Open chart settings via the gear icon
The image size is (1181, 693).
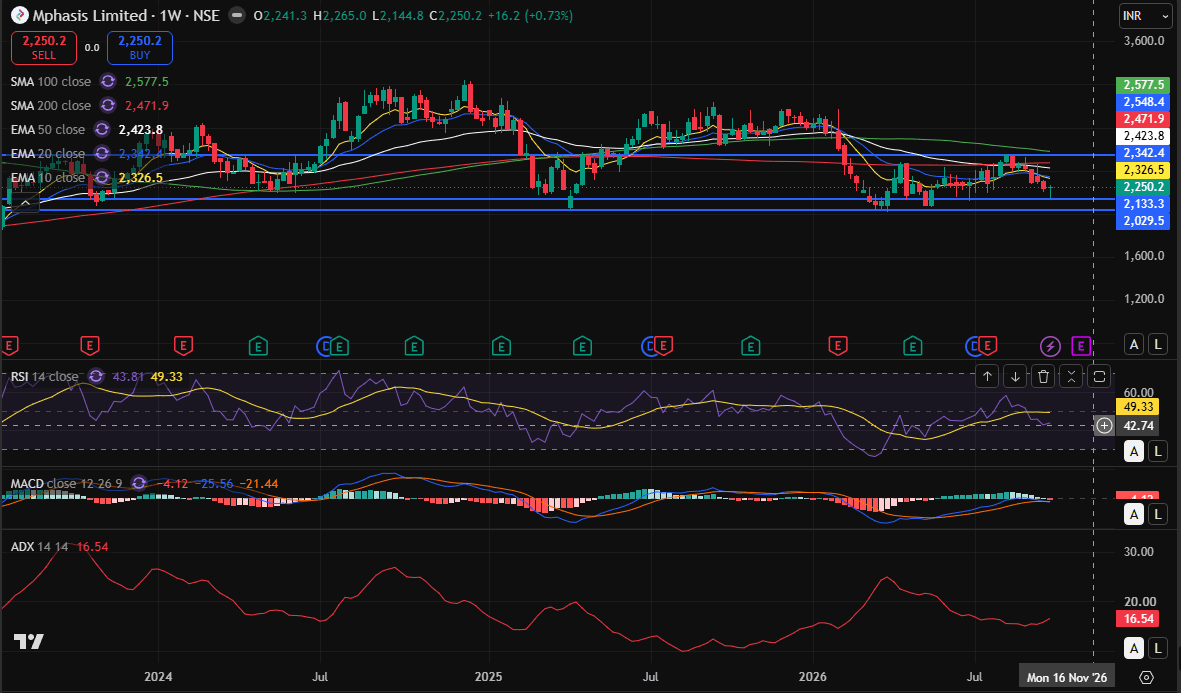1146,677
